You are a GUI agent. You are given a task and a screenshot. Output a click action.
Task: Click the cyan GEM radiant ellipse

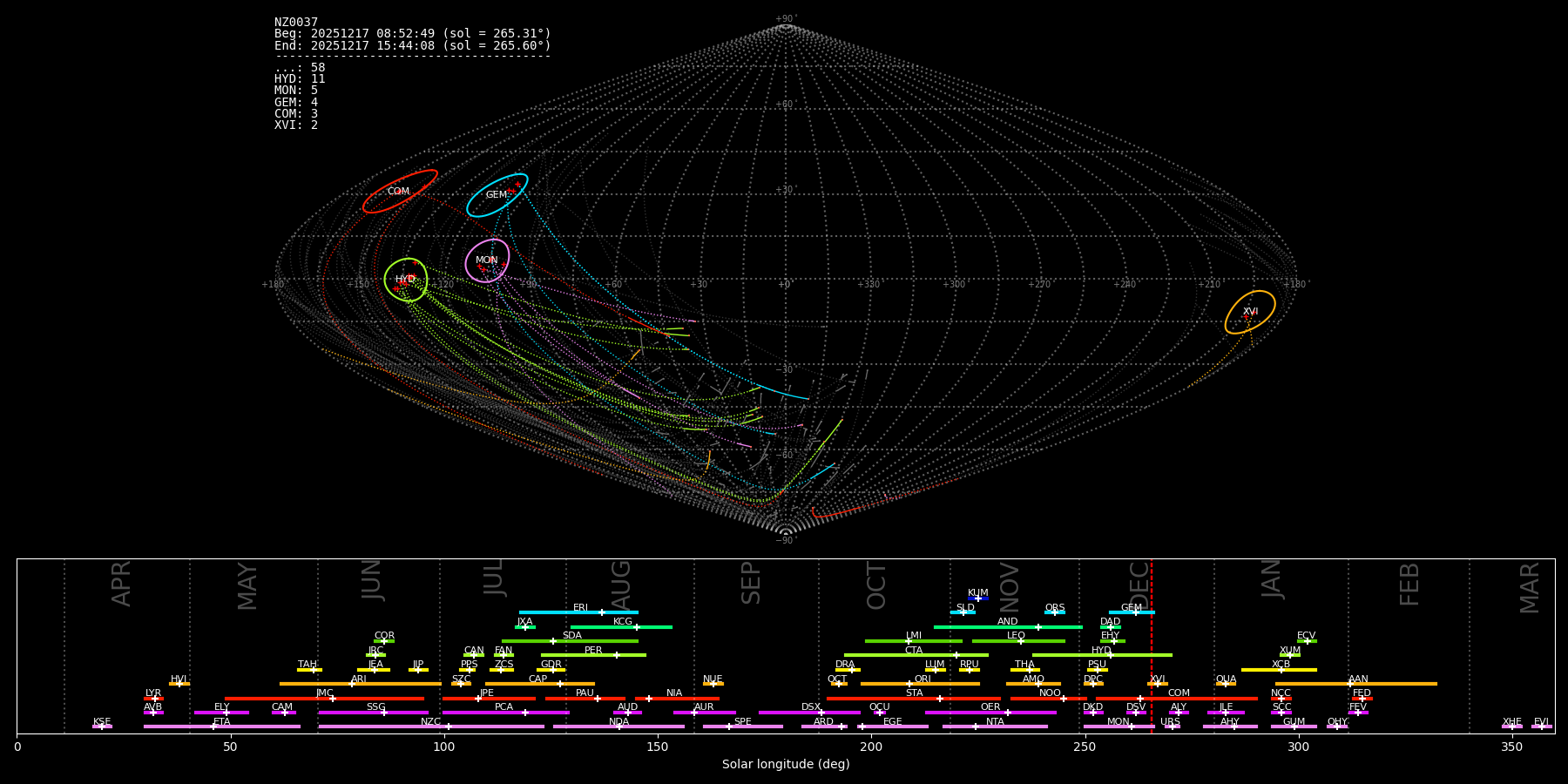coord(497,195)
